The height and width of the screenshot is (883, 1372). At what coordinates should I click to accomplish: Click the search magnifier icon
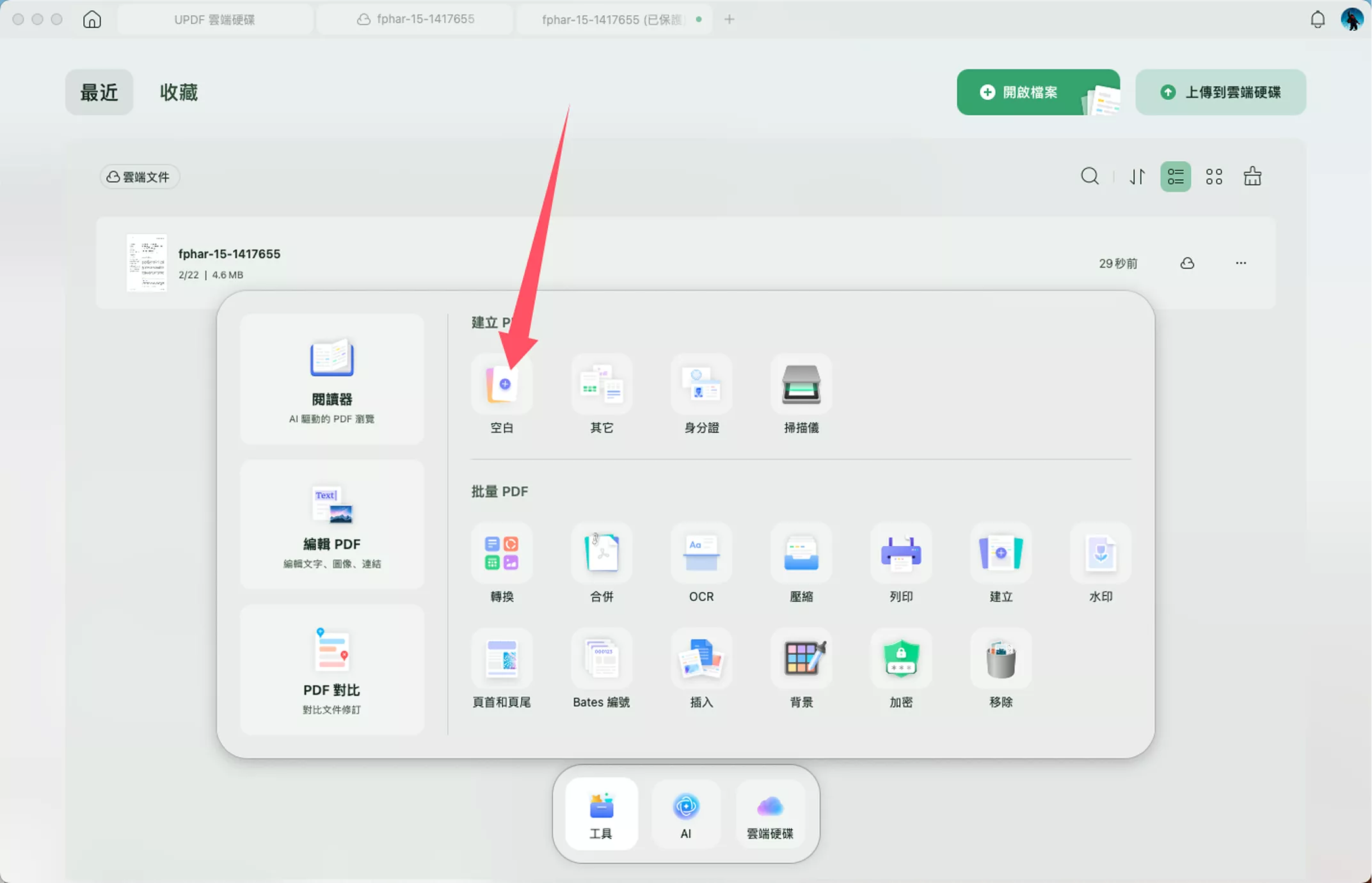click(x=1090, y=176)
